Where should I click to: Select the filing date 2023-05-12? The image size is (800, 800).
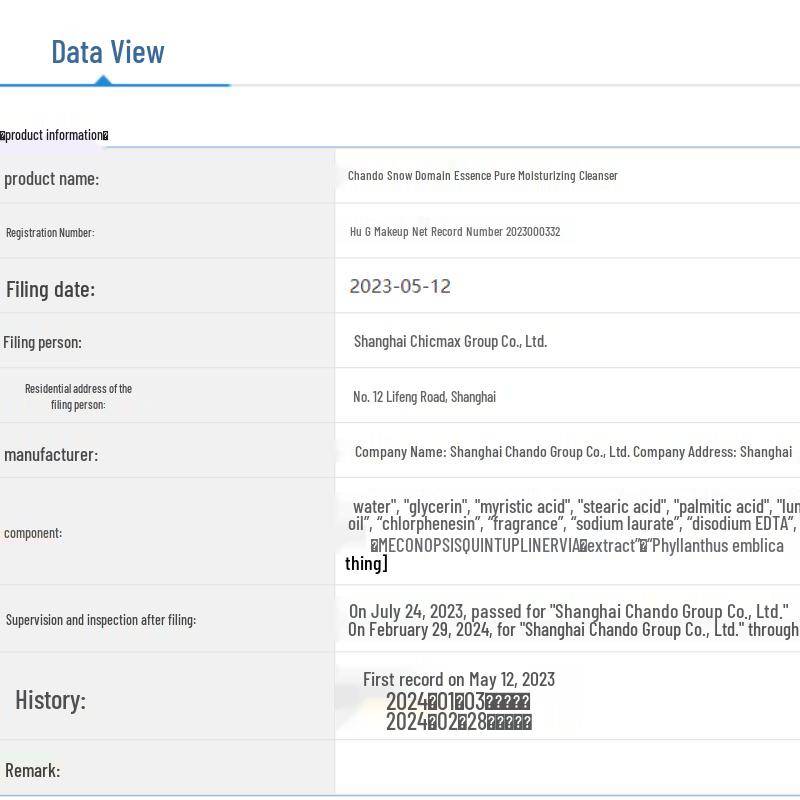coord(400,287)
